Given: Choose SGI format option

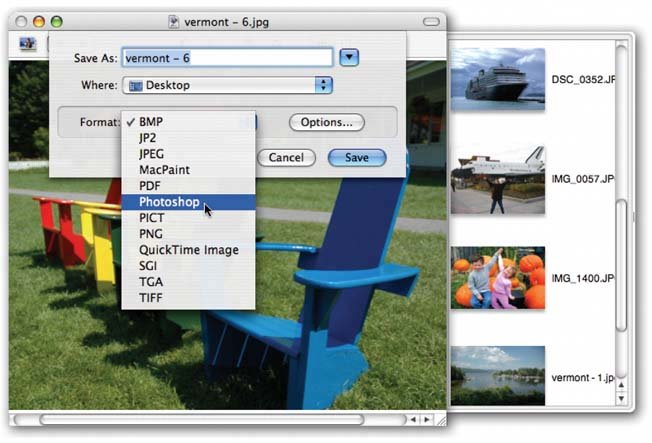Looking at the screenshot, I should tap(188, 266).
